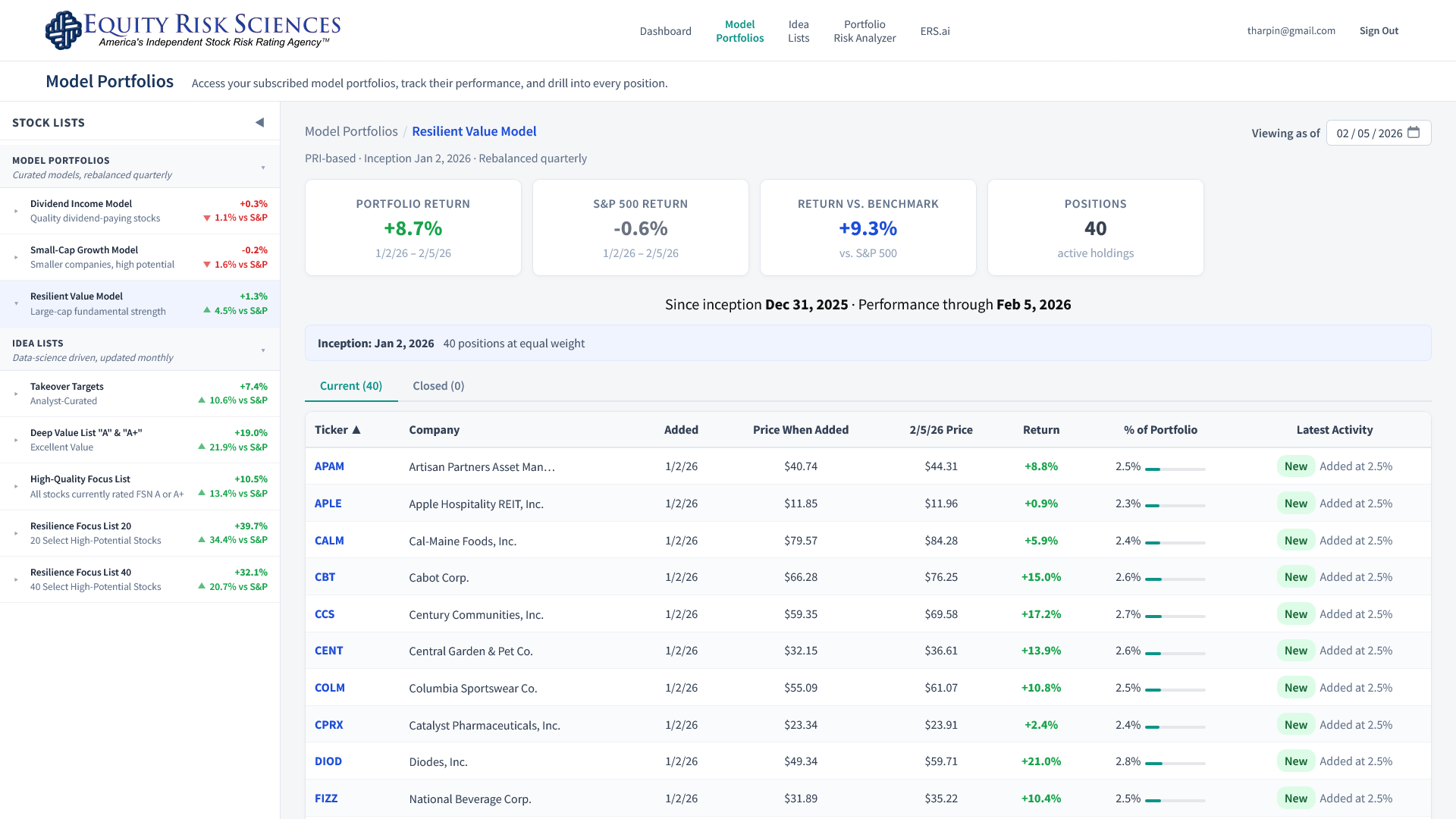This screenshot has width=1456, height=819.
Task: Click Model Portfolios breadcrumb link
Action: click(x=351, y=131)
